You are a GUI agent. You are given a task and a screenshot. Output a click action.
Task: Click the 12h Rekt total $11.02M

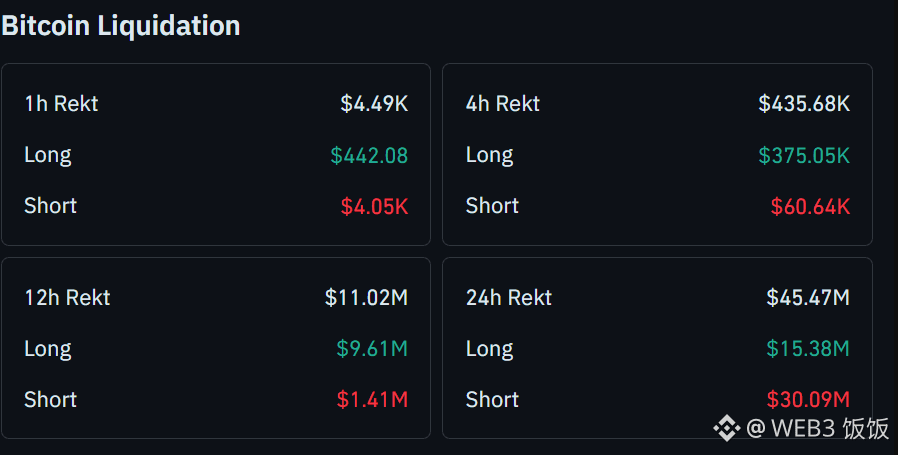point(367,297)
